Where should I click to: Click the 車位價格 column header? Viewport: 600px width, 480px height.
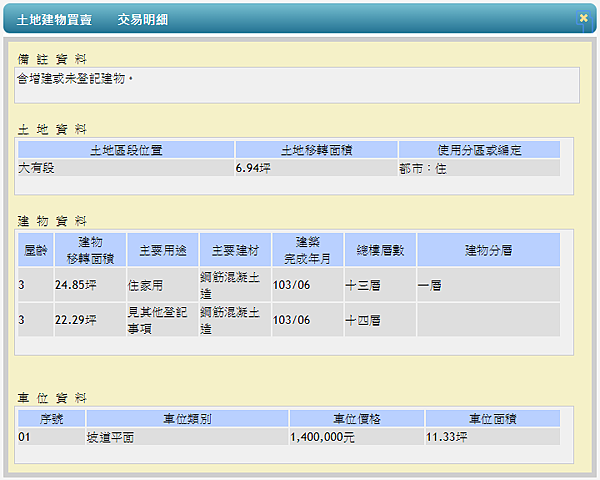pyautogui.click(x=357, y=418)
